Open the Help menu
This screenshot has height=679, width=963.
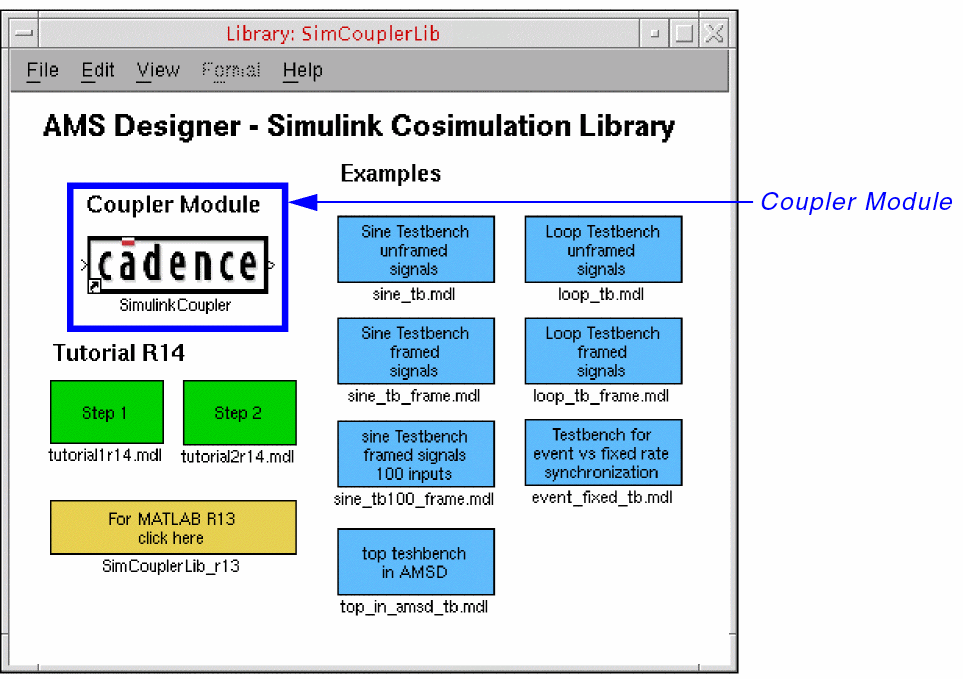tap(302, 71)
